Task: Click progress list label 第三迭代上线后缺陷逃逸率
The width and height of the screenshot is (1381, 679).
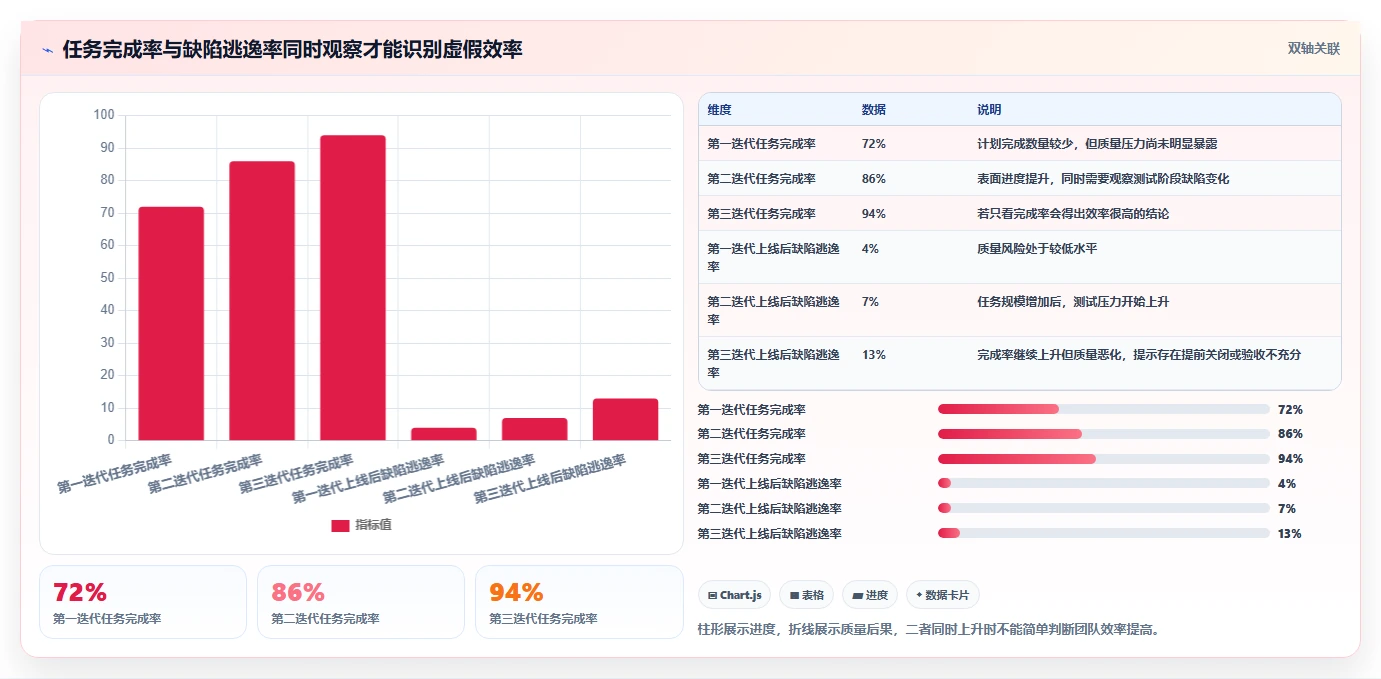Action: (x=770, y=533)
